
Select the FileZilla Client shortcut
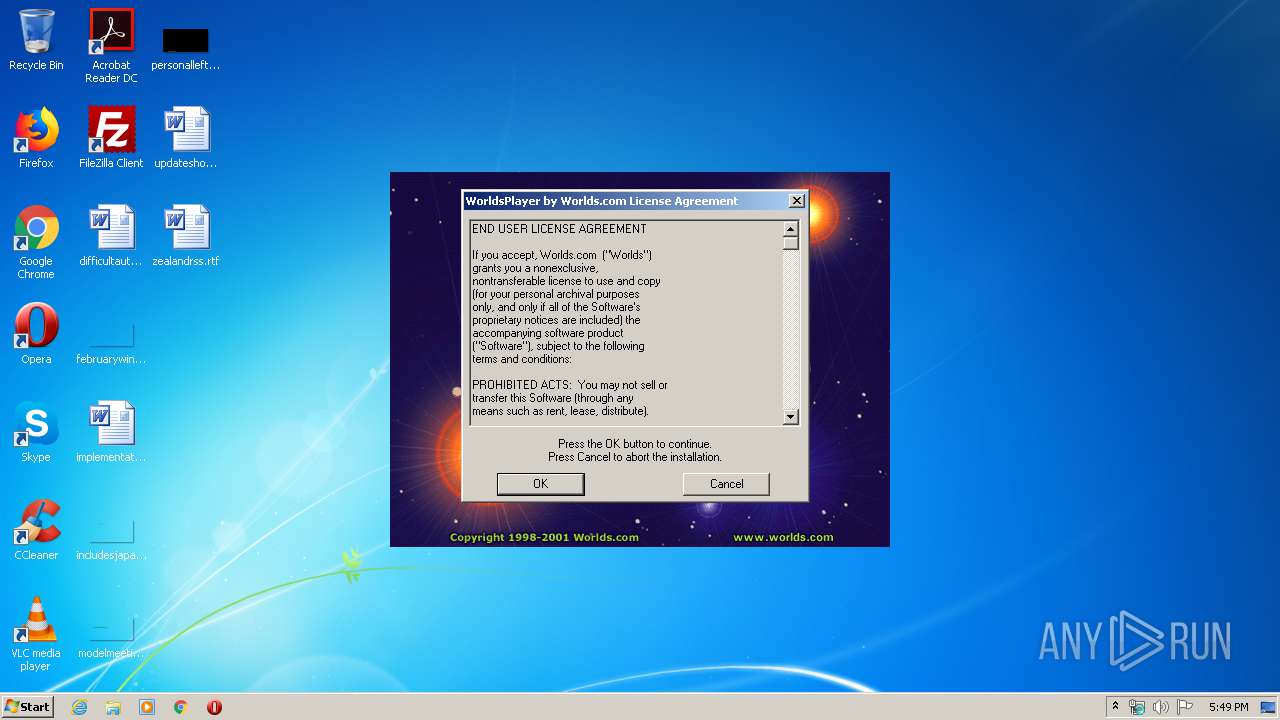(x=111, y=138)
